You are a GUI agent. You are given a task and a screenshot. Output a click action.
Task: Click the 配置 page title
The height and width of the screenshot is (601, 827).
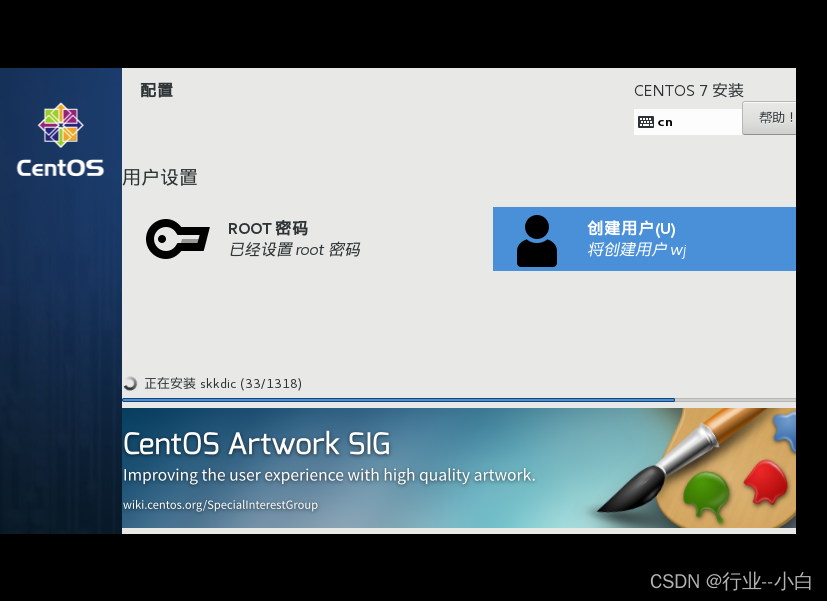pos(157,90)
